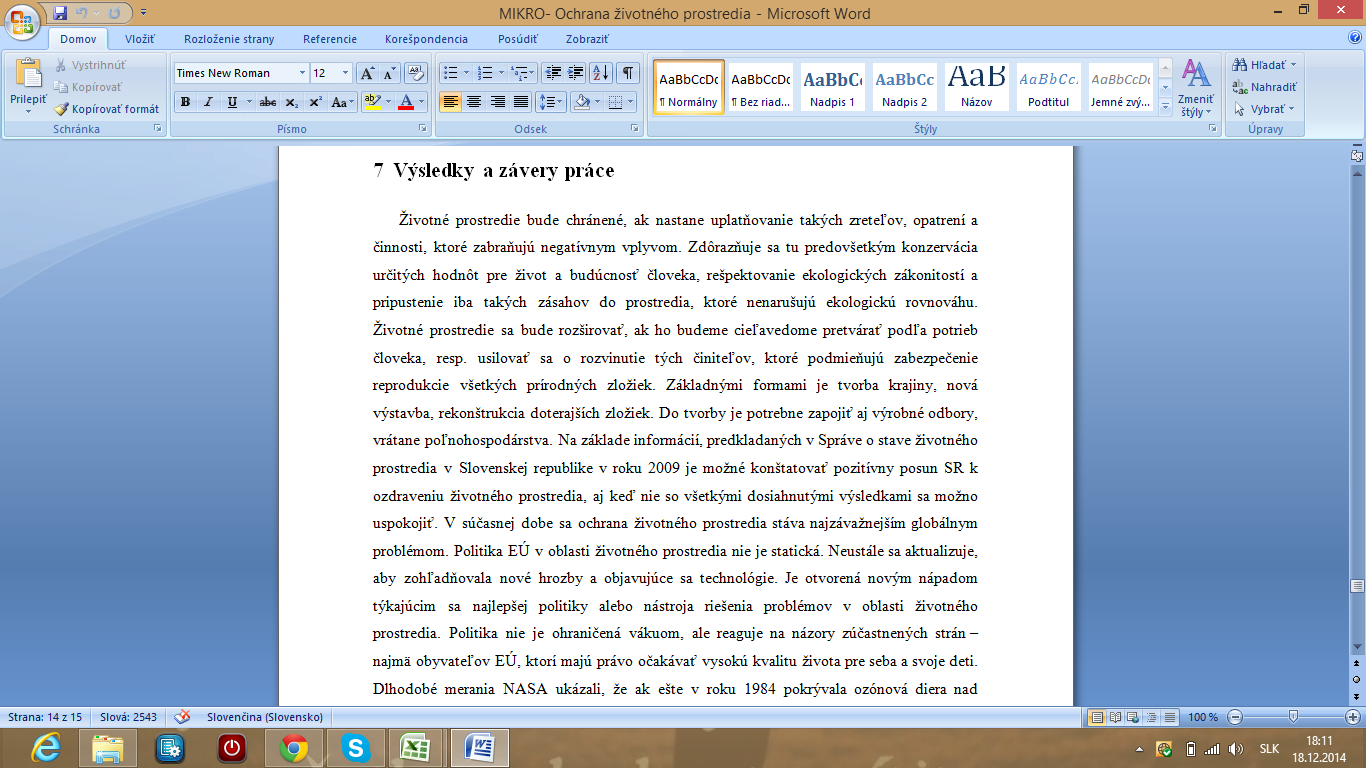Image resolution: width=1366 pixels, height=768 pixels.
Task: Toggle Bold formatting
Action: pyautogui.click(x=185, y=102)
